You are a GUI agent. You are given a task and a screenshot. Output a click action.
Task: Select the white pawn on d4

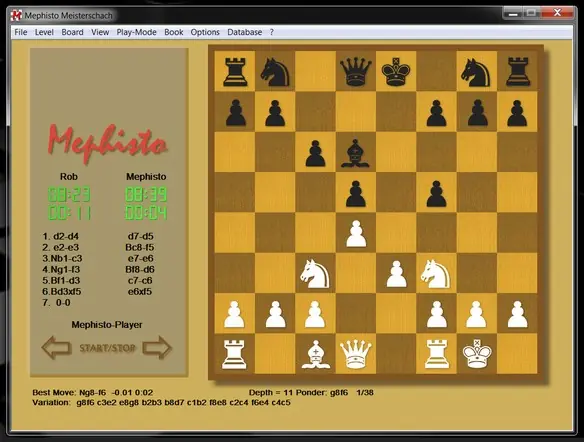point(356,234)
